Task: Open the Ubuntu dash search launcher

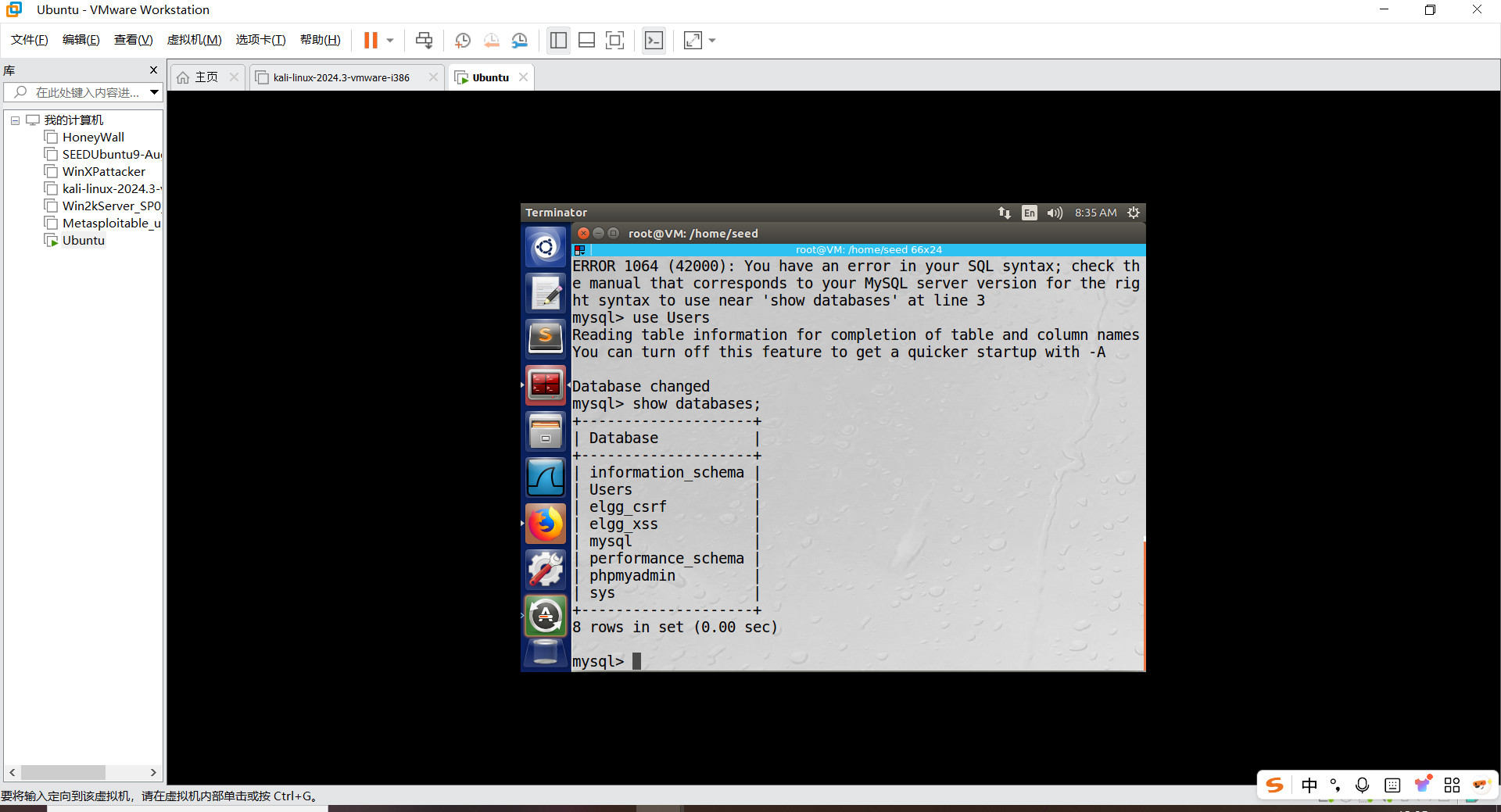Action: pos(545,247)
